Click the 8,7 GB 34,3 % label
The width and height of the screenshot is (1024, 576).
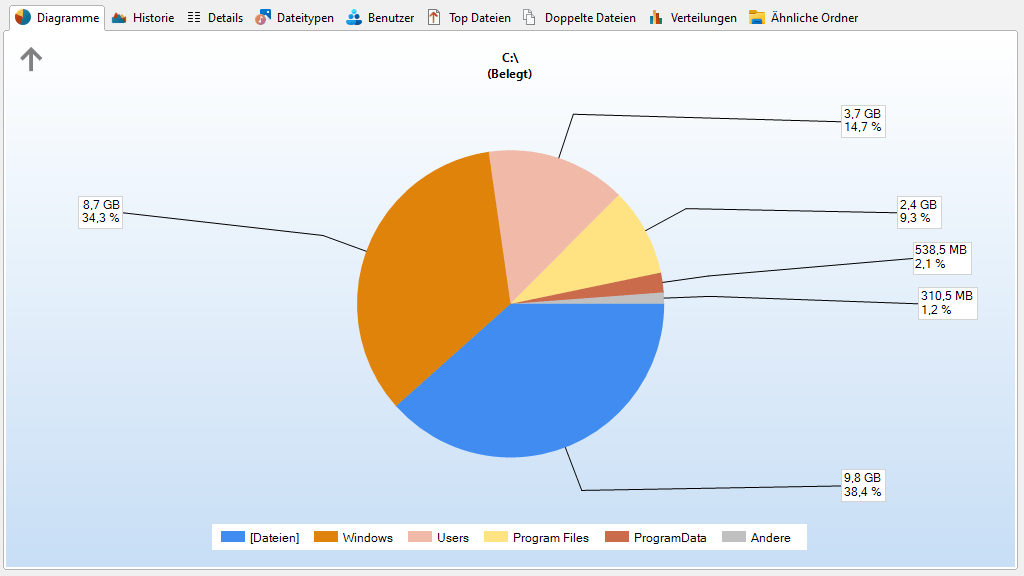point(101,212)
